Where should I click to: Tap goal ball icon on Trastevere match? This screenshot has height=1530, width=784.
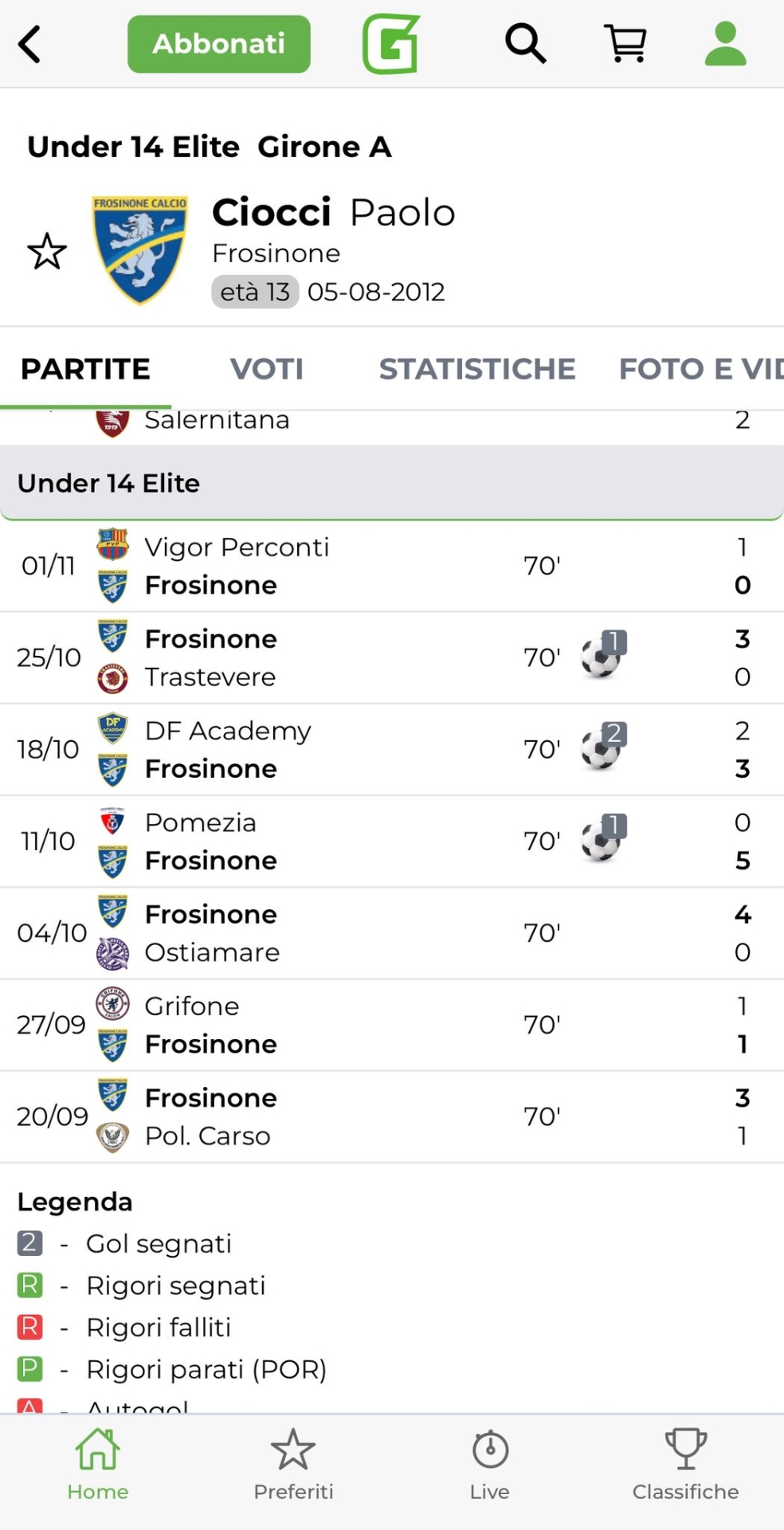tap(602, 656)
